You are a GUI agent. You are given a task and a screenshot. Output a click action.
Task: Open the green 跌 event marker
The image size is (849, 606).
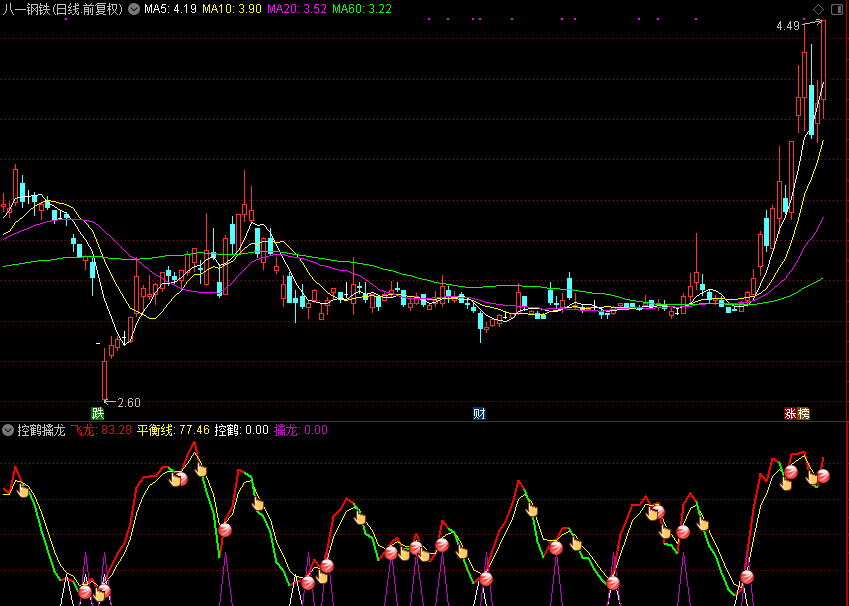pyautogui.click(x=98, y=413)
